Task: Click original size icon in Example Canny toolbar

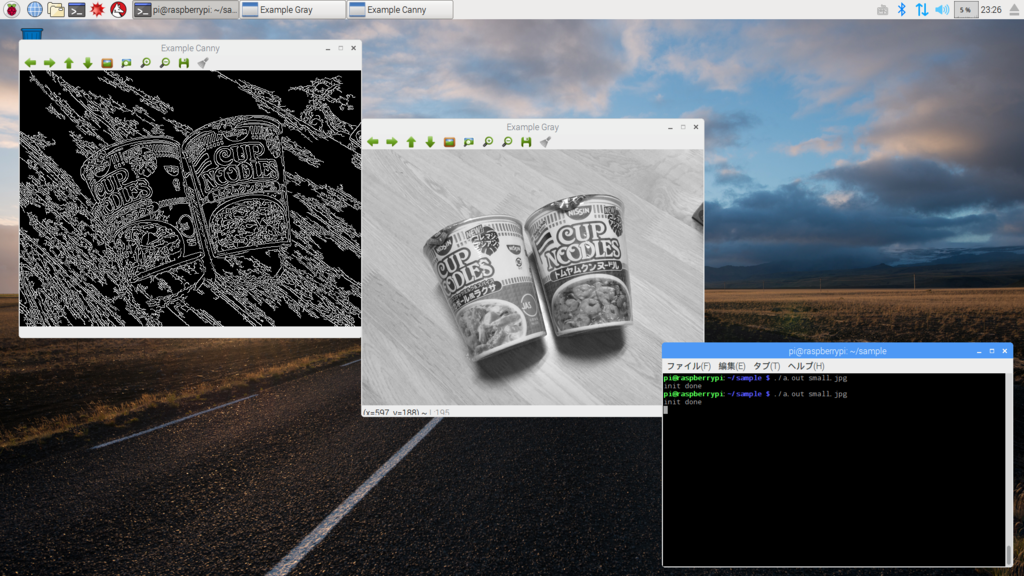Action: click(x=107, y=63)
